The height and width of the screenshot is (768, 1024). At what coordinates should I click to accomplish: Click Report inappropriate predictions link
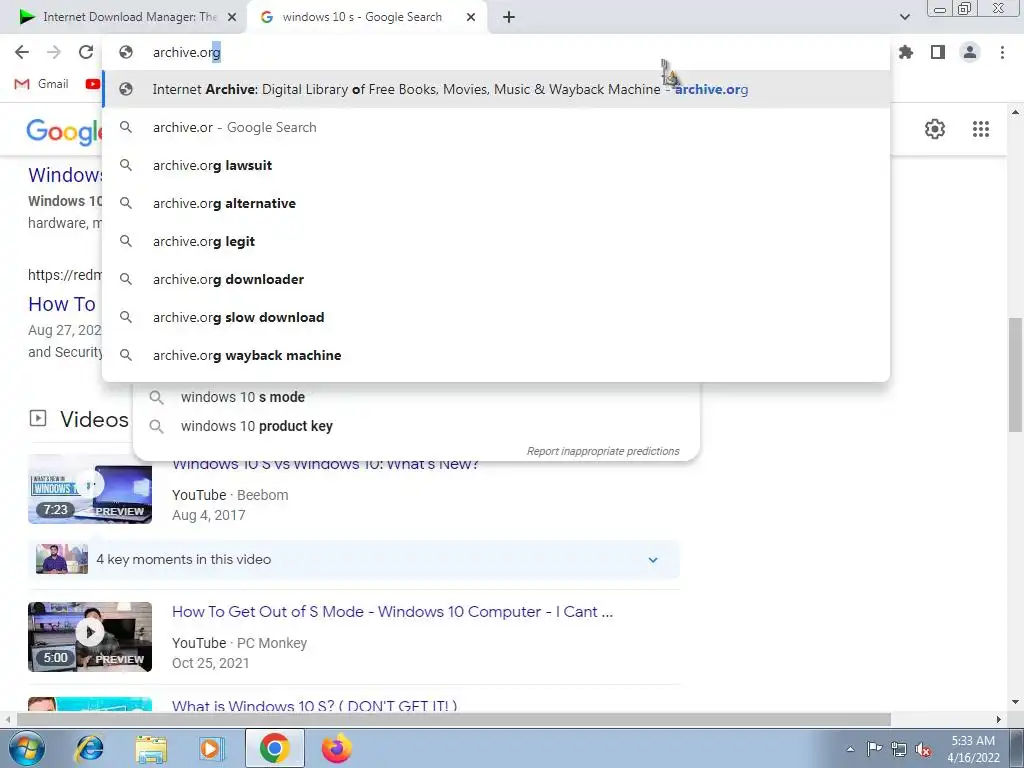pos(603,451)
